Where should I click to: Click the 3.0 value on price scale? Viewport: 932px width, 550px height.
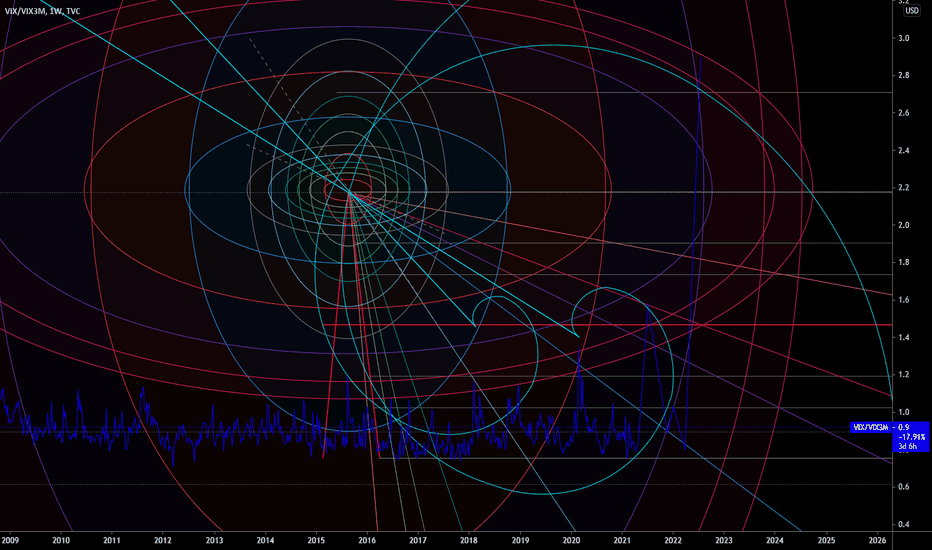pos(904,38)
